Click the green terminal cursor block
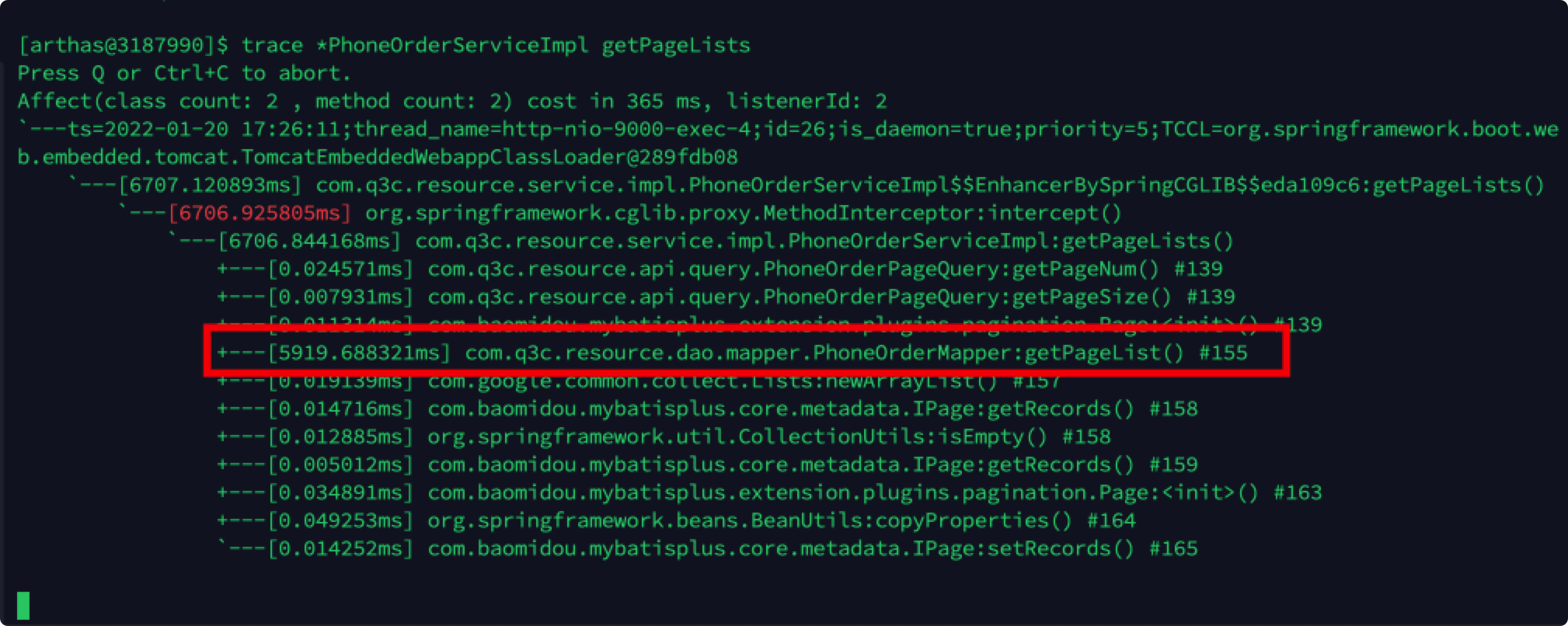Image resolution: width=1568 pixels, height=626 pixels. coord(23,606)
